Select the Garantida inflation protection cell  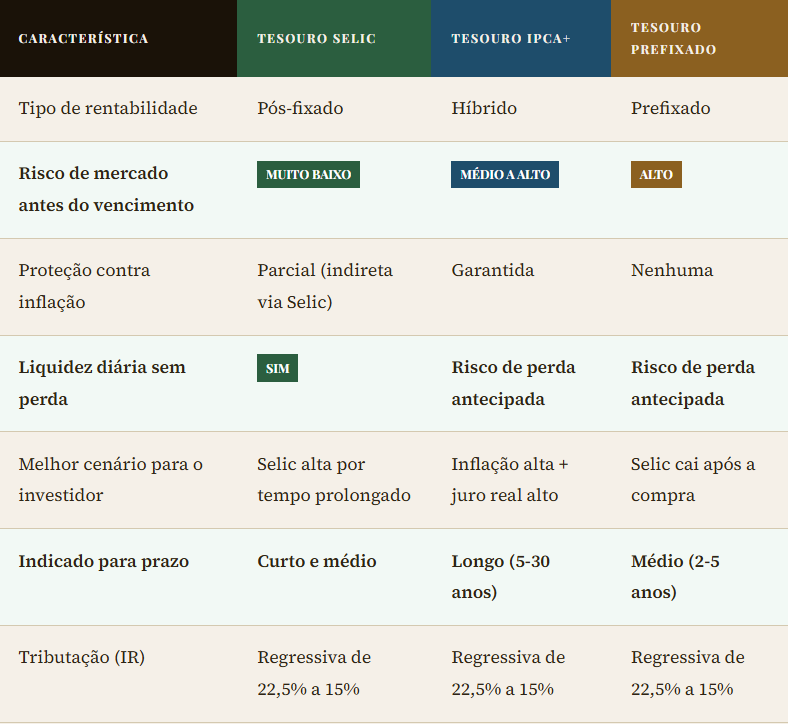(493, 270)
